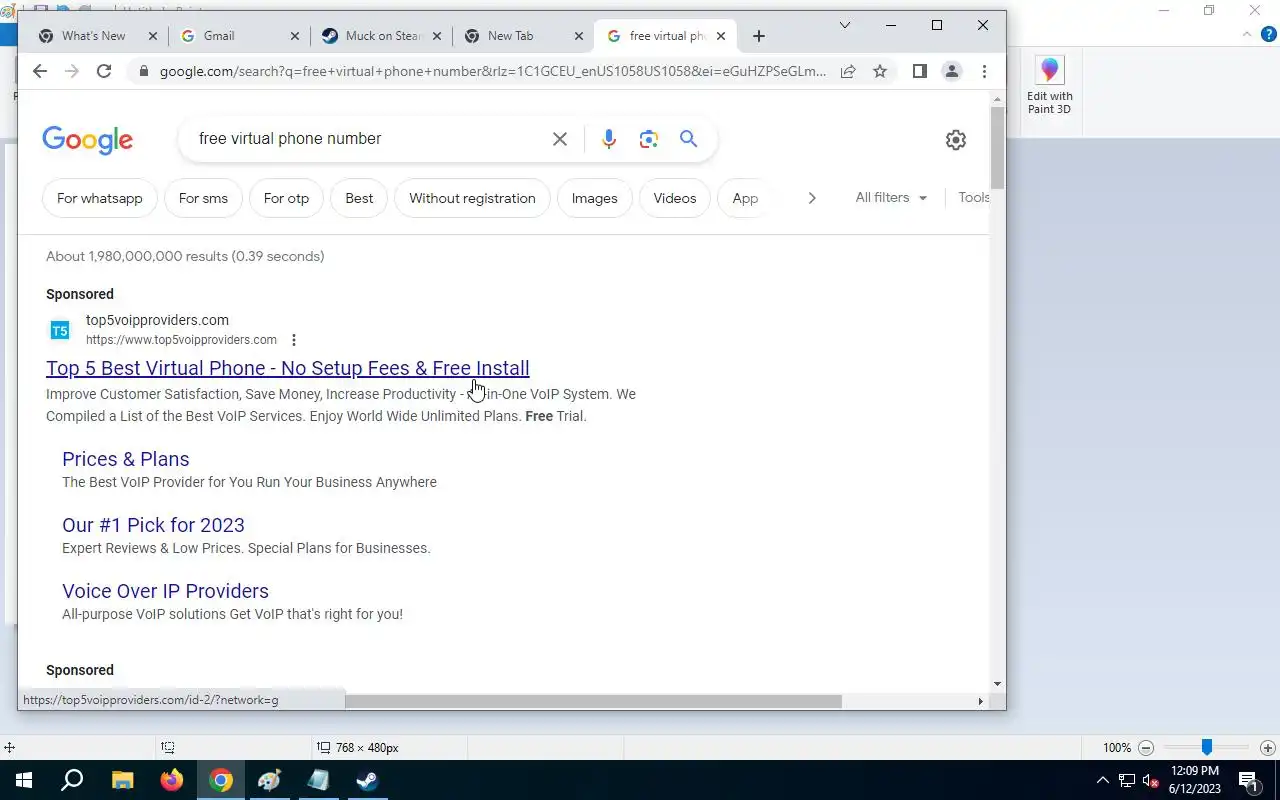The width and height of the screenshot is (1280, 800).
Task: Open Google quick settings gear
Action: (x=956, y=140)
